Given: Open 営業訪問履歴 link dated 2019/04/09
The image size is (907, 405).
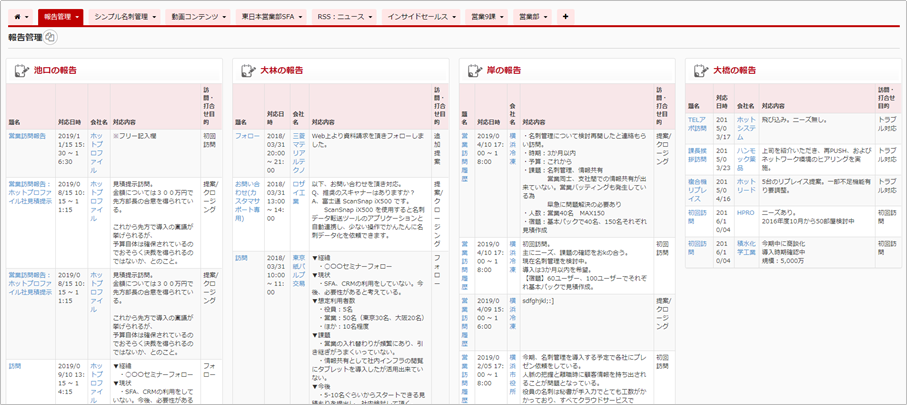Looking at the screenshot, I should (464, 323).
